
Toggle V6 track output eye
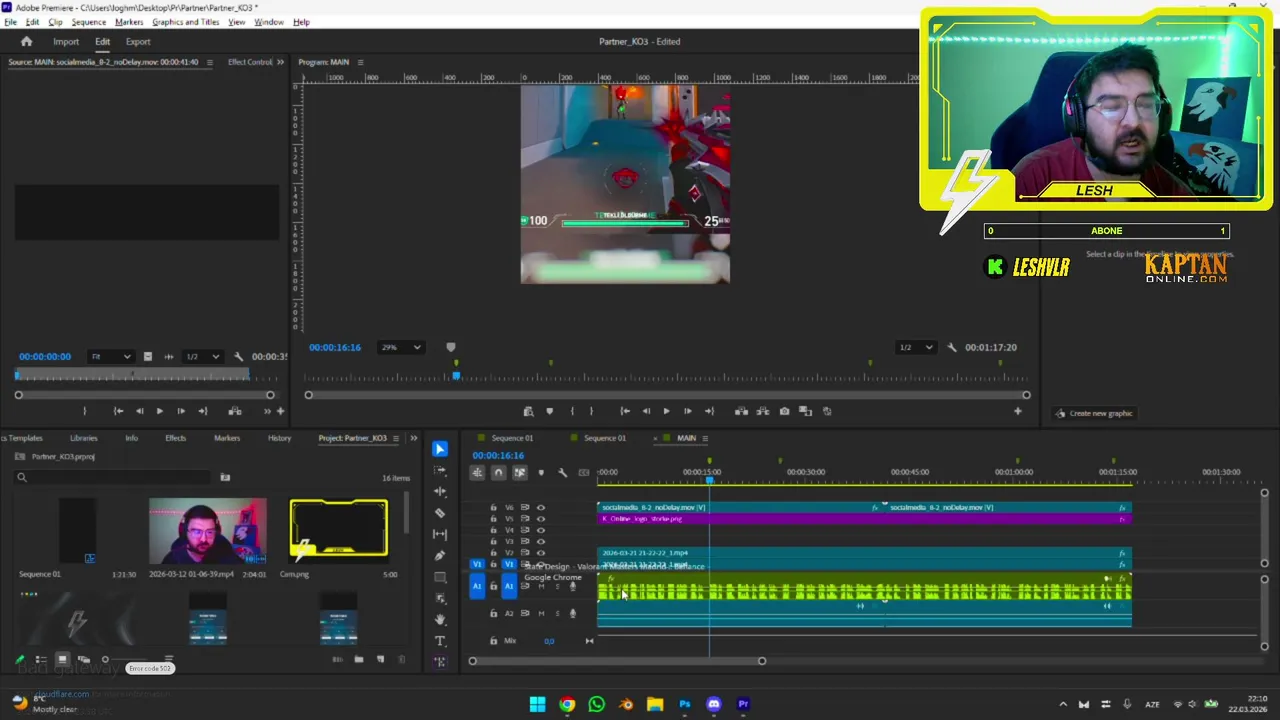pyautogui.click(x=541, y=508)
